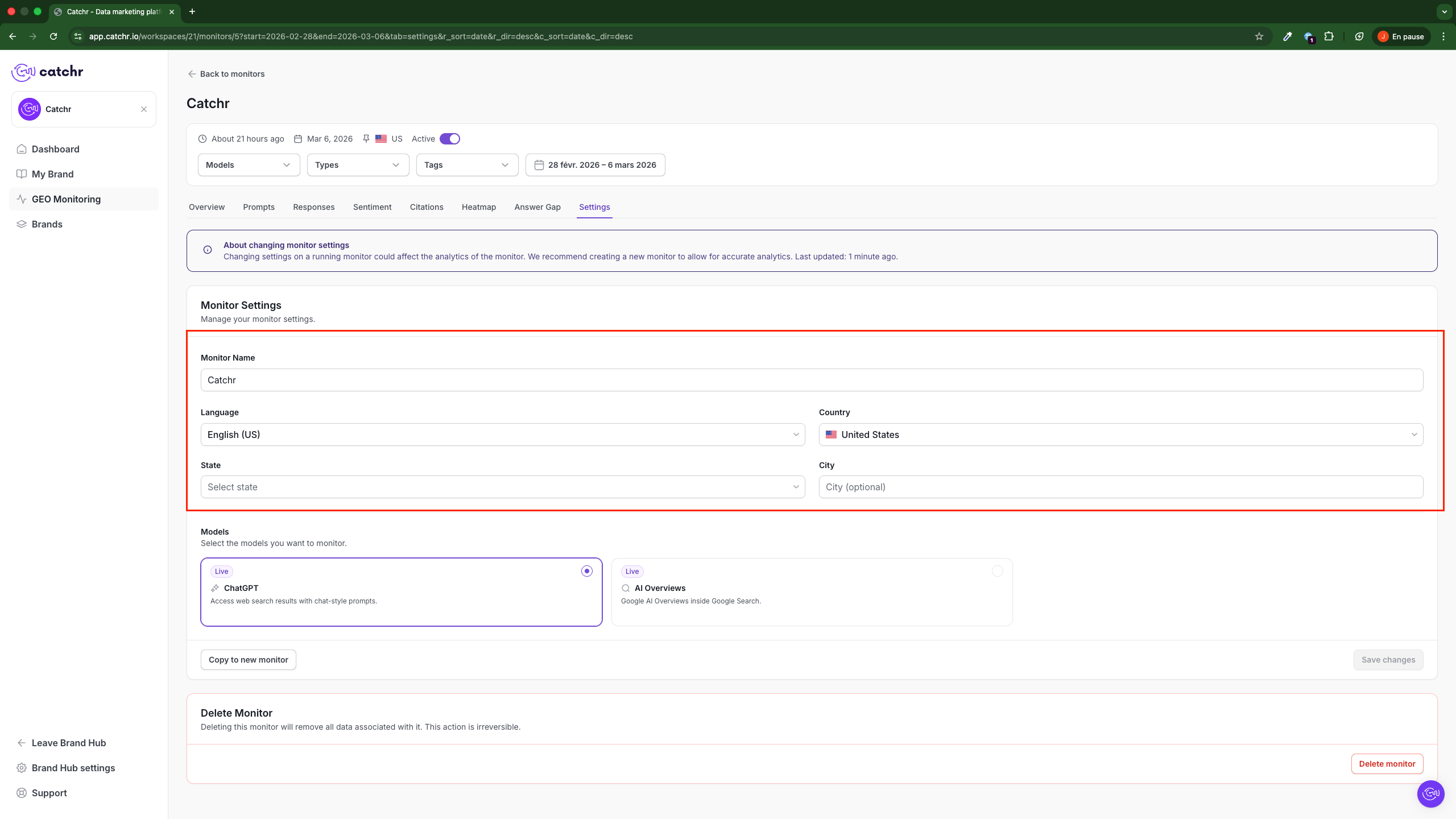Open the Country dropdown

click(1120, 435)
